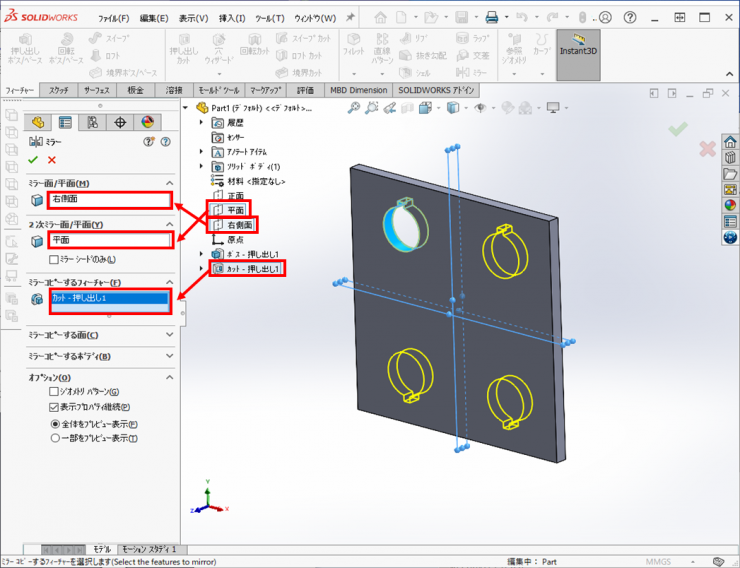Switch to the スケッチ ribbon tab
This screenshot has height=568, width=740.
point(58,90)
